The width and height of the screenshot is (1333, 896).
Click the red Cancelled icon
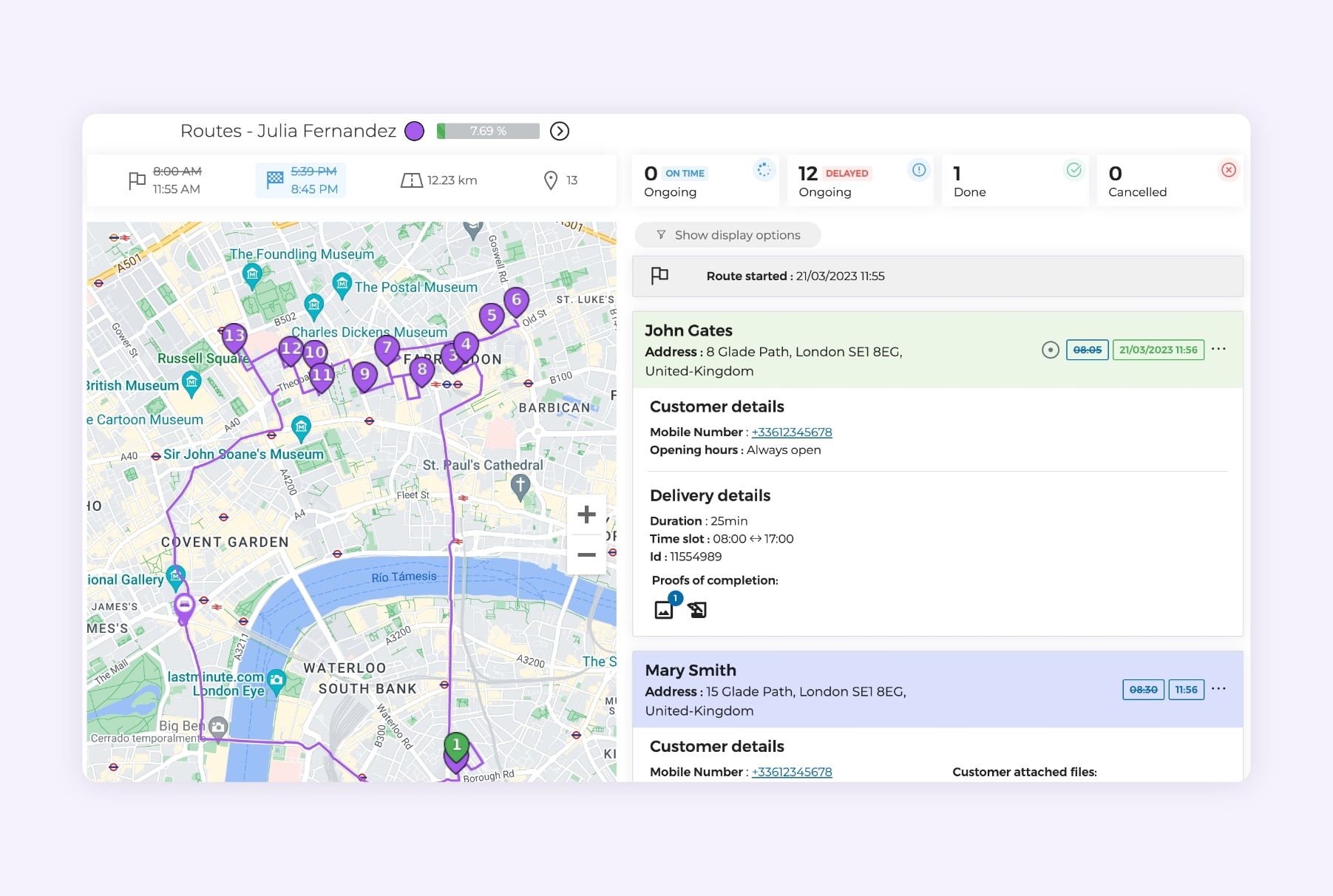tap(1229, 170)
